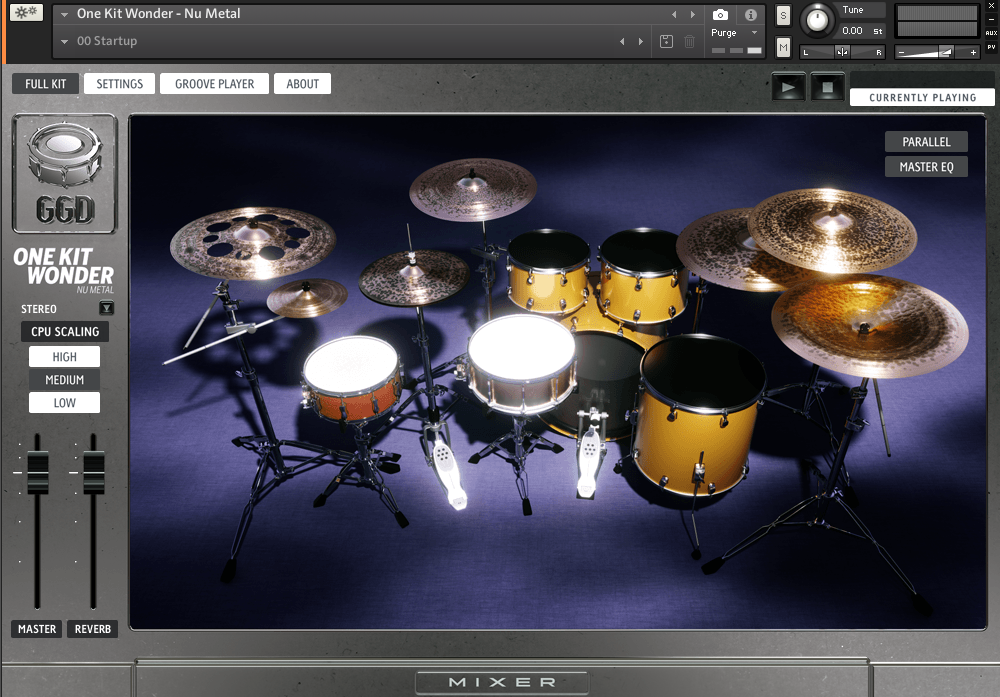
Task: Mute the instrument with M button
Action: point(783,47)
